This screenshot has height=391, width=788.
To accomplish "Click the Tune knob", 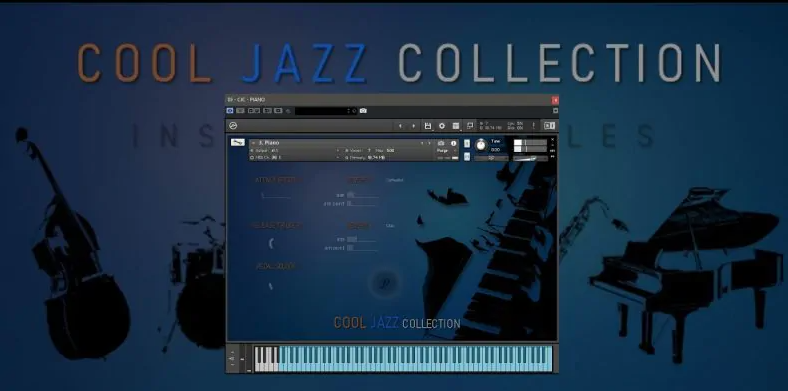I will click(481, 145).
